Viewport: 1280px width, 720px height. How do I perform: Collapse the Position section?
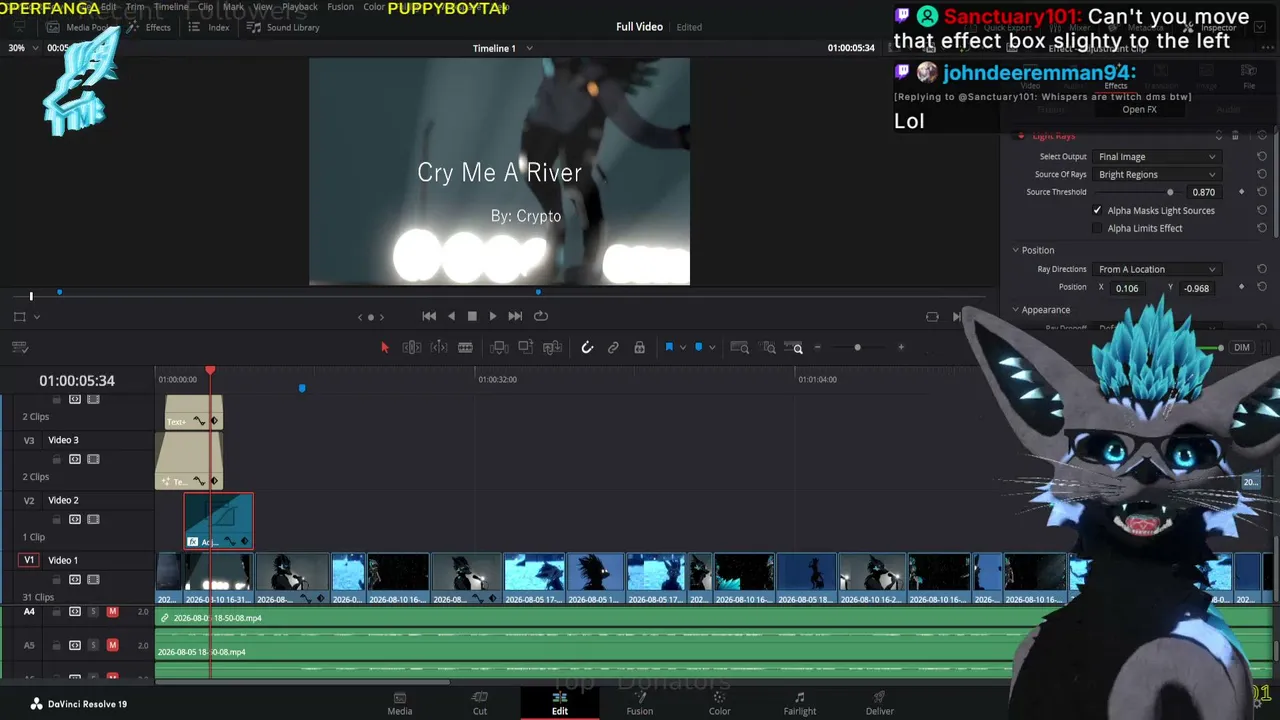coord(1015,250)
